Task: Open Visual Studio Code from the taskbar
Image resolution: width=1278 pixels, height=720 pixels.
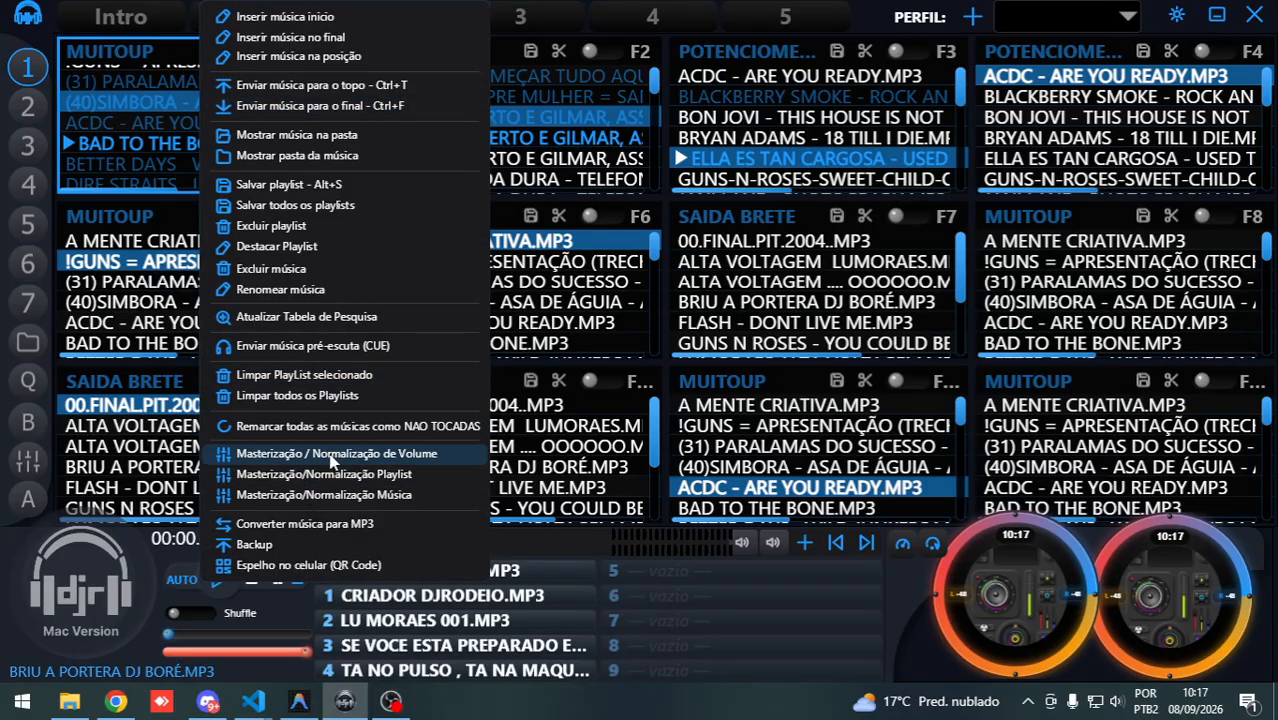Action: click(253, 701)
